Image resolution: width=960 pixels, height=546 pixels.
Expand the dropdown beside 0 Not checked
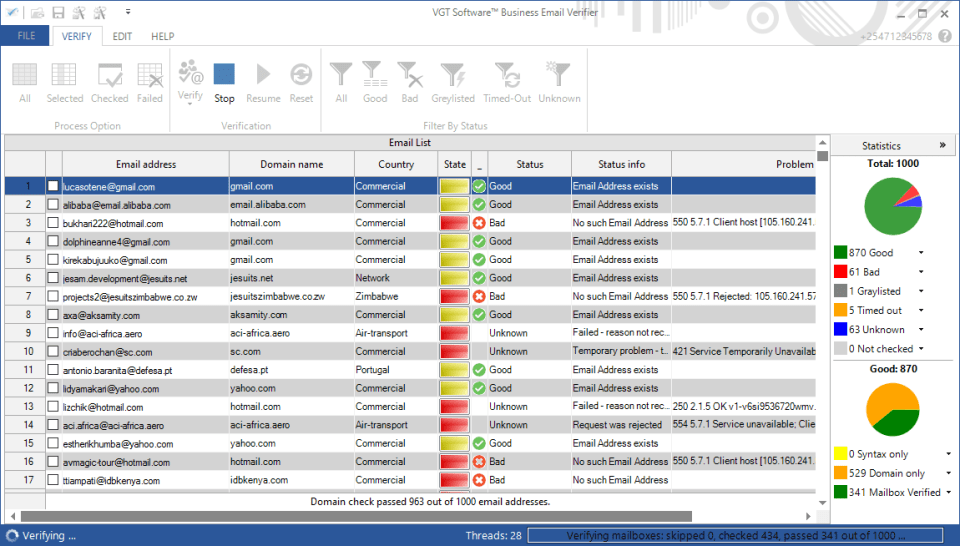(921, 349)
